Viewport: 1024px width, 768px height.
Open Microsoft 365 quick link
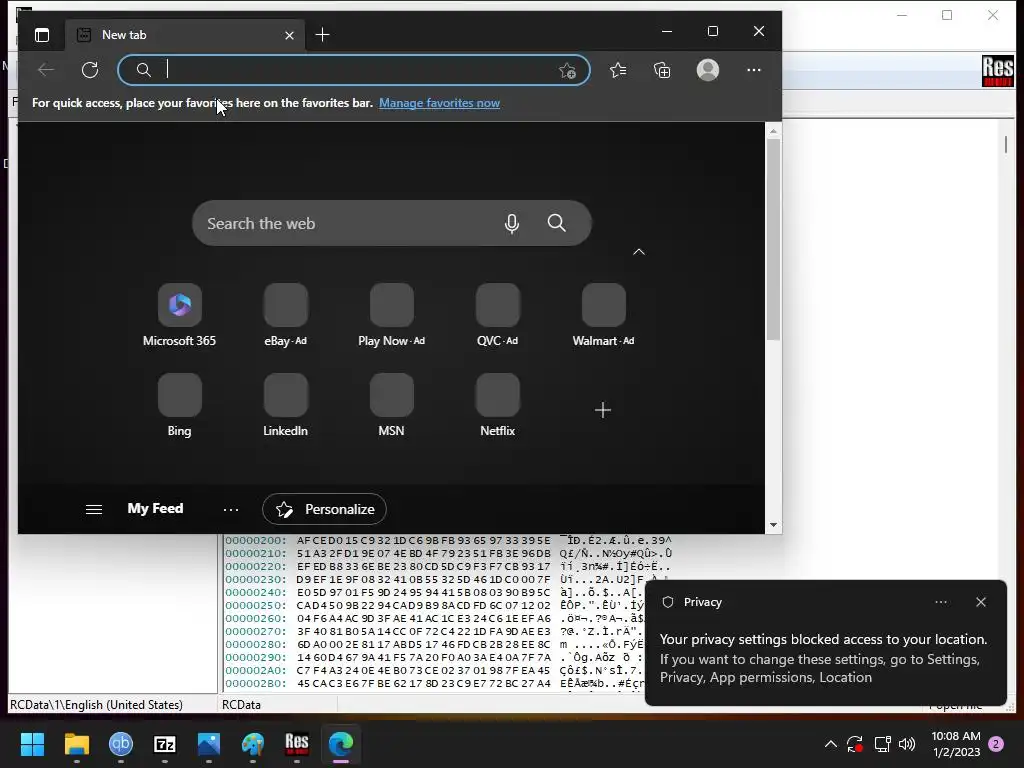click(x=180, y=315)
